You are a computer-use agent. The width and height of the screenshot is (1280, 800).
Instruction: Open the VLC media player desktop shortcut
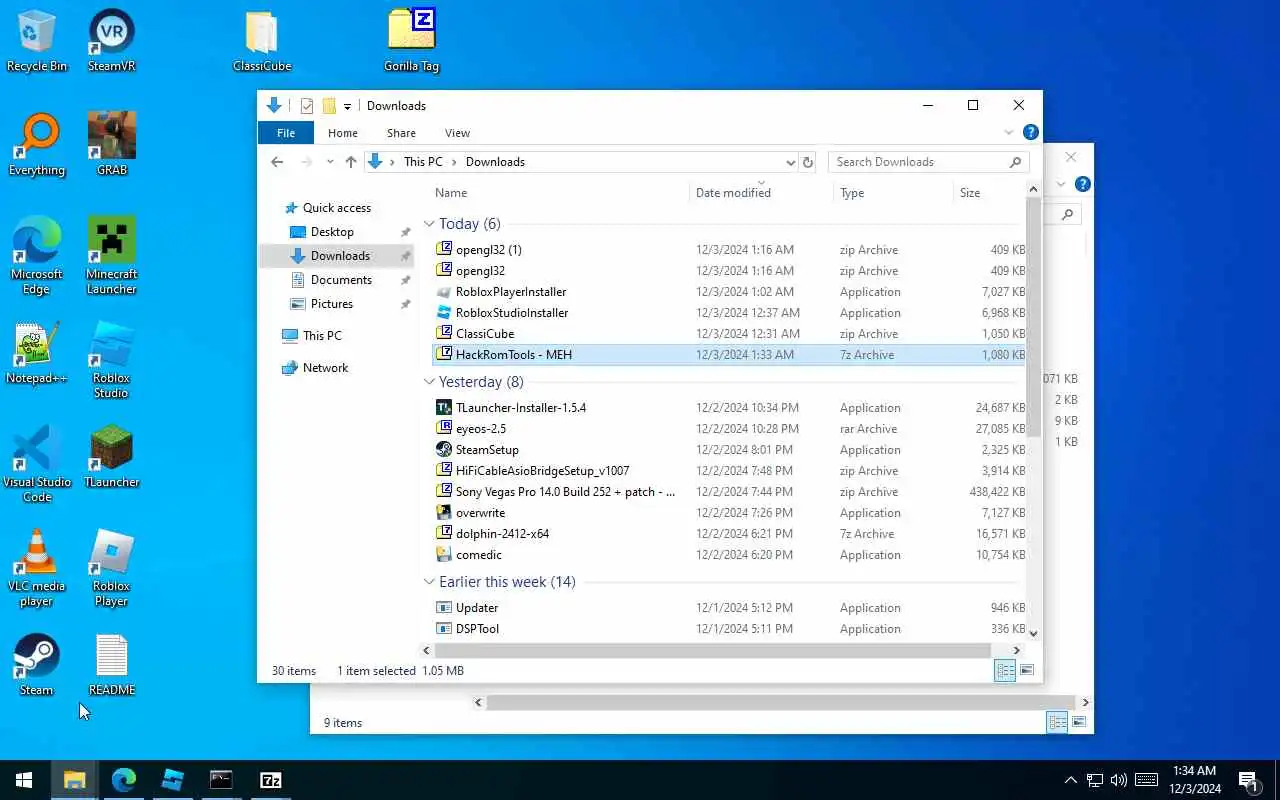pos(36,568)
